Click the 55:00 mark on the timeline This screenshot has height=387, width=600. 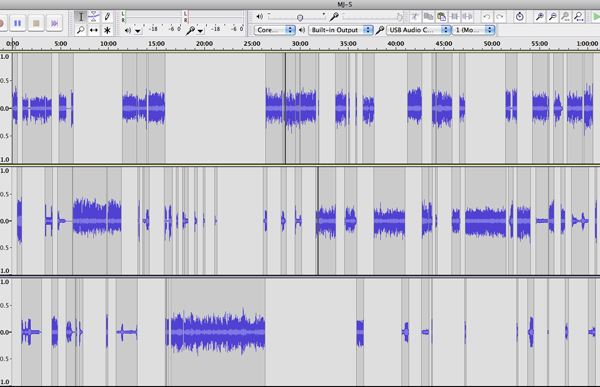[x=540, y=44]
